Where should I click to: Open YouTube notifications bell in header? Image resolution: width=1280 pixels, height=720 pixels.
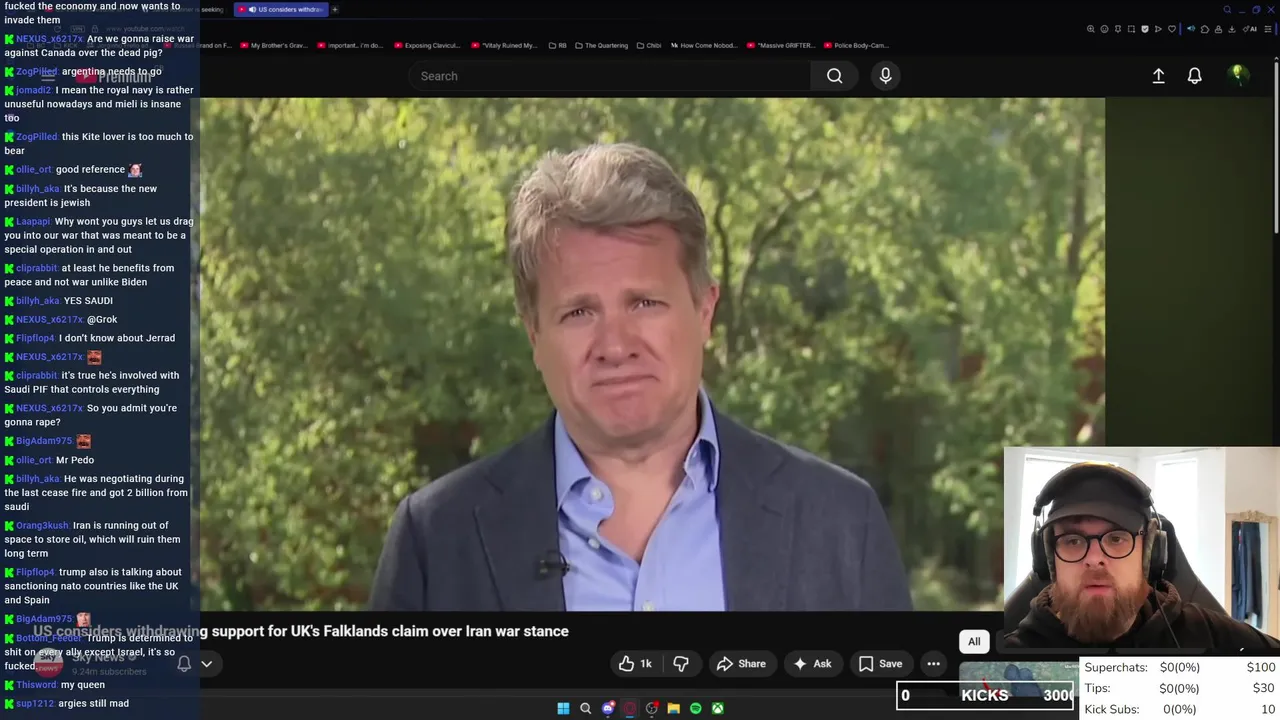1194,76
